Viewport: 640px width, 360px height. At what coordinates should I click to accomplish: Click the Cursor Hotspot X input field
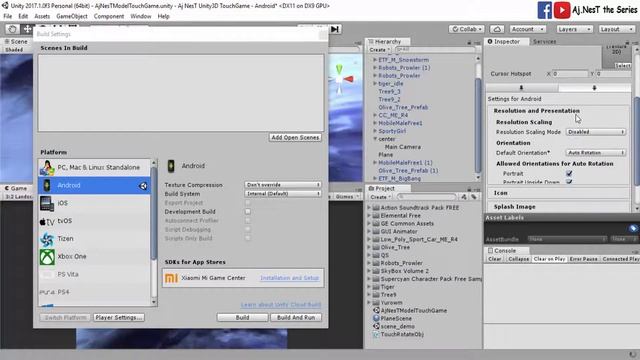570,74
